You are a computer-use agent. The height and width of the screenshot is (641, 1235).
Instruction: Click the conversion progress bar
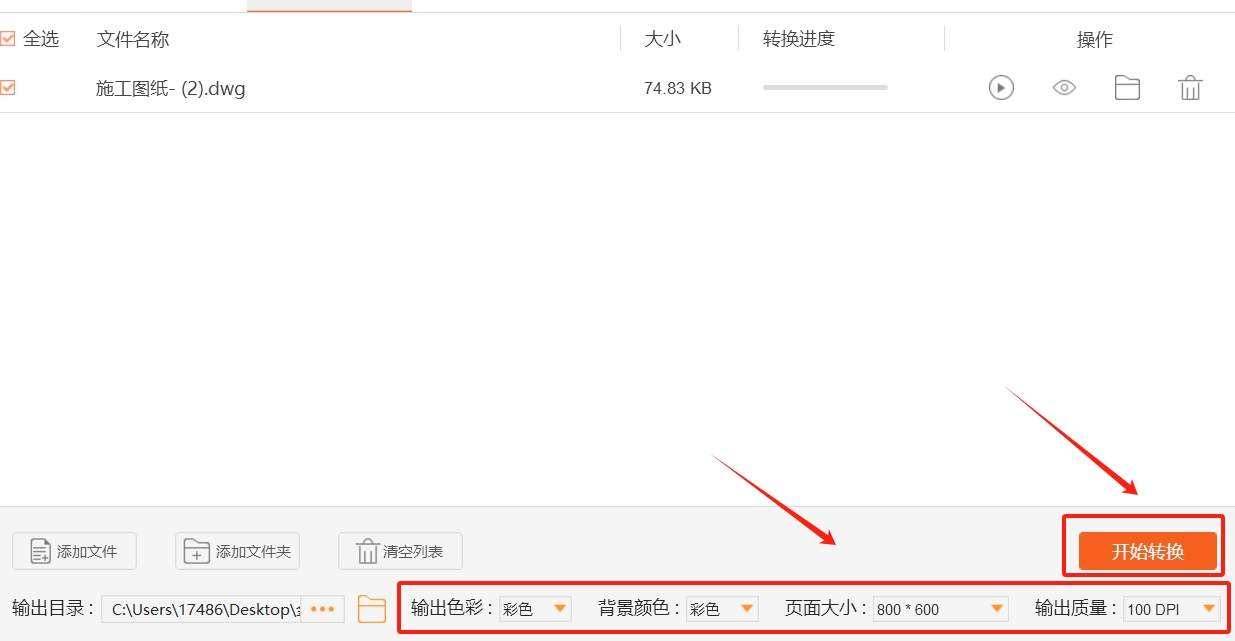(824, 87)
